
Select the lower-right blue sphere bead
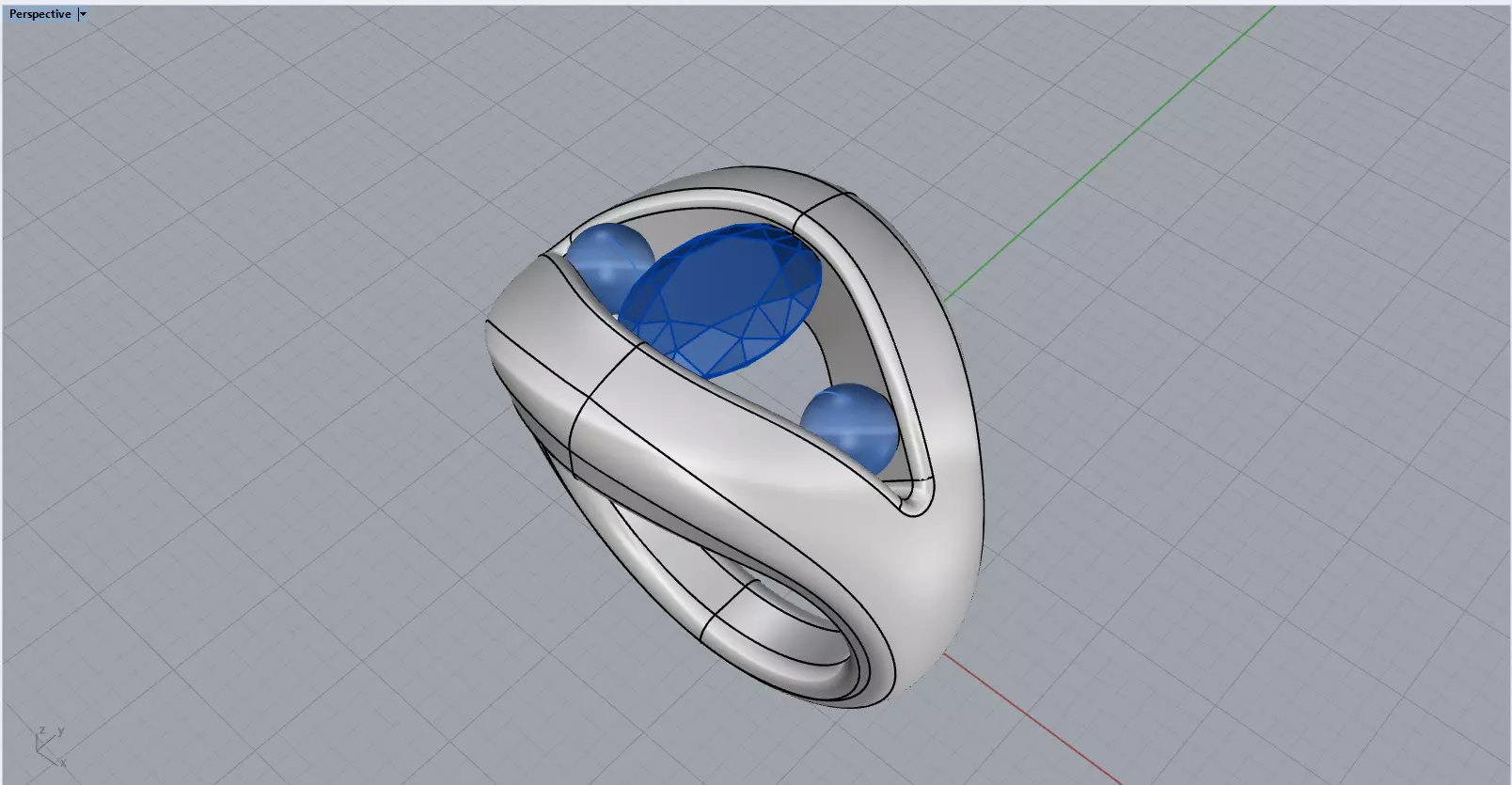851,428
